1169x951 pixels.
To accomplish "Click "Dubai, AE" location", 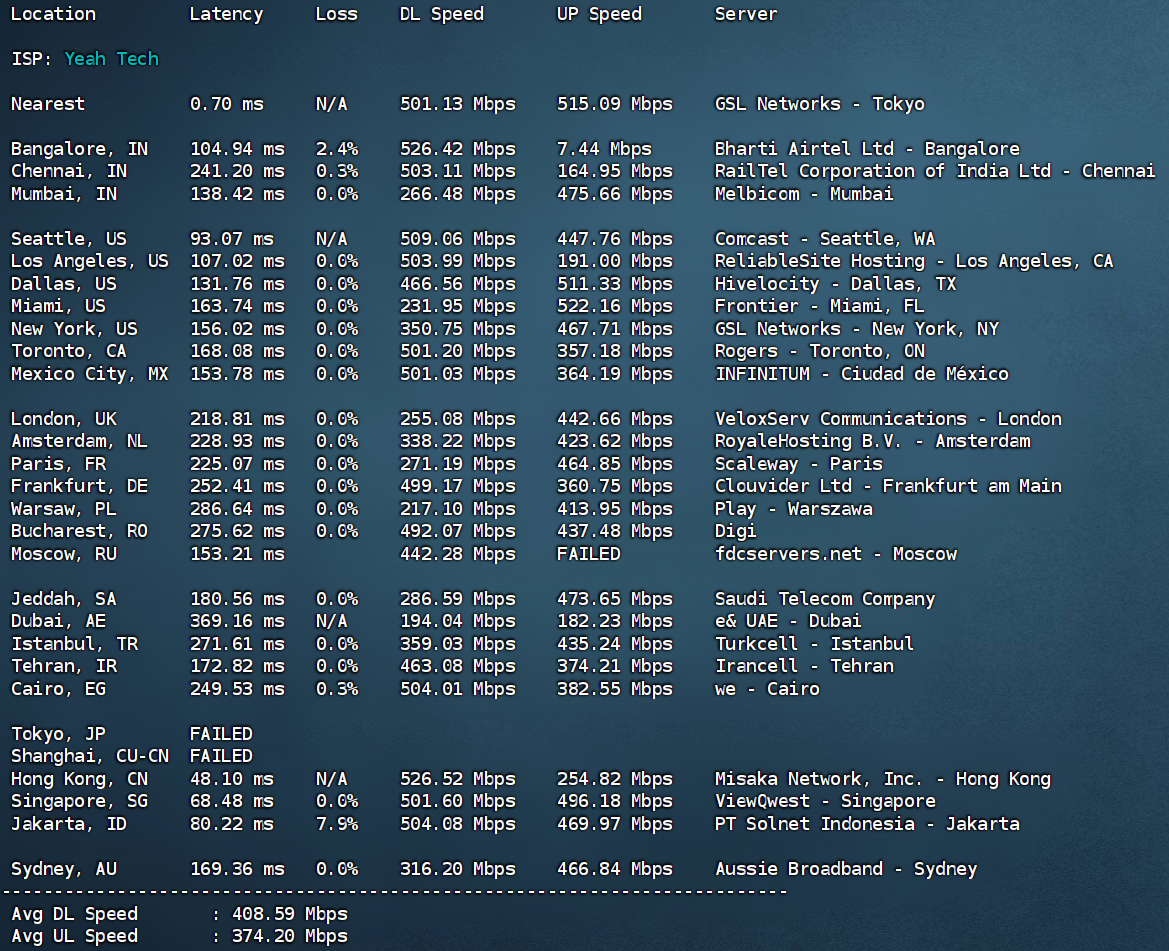I will 58,621.
